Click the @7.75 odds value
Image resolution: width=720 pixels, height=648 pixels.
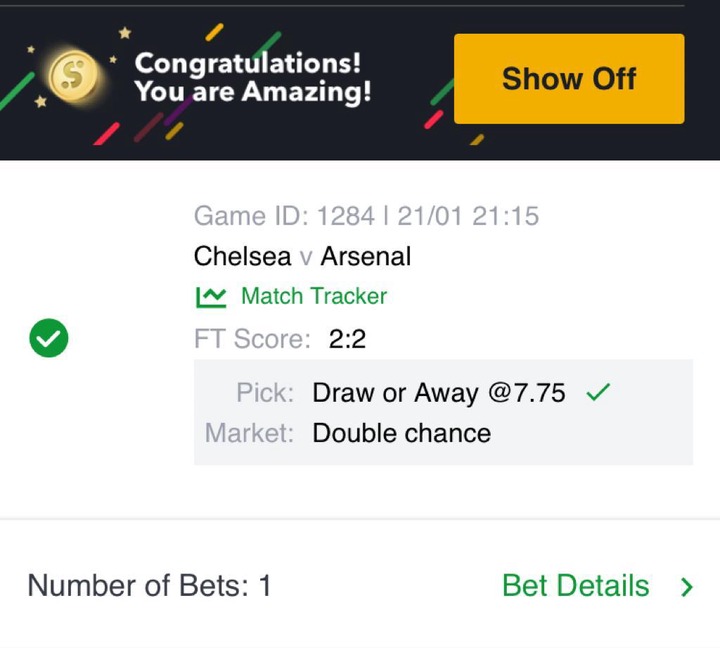click(x=527, y=393)
